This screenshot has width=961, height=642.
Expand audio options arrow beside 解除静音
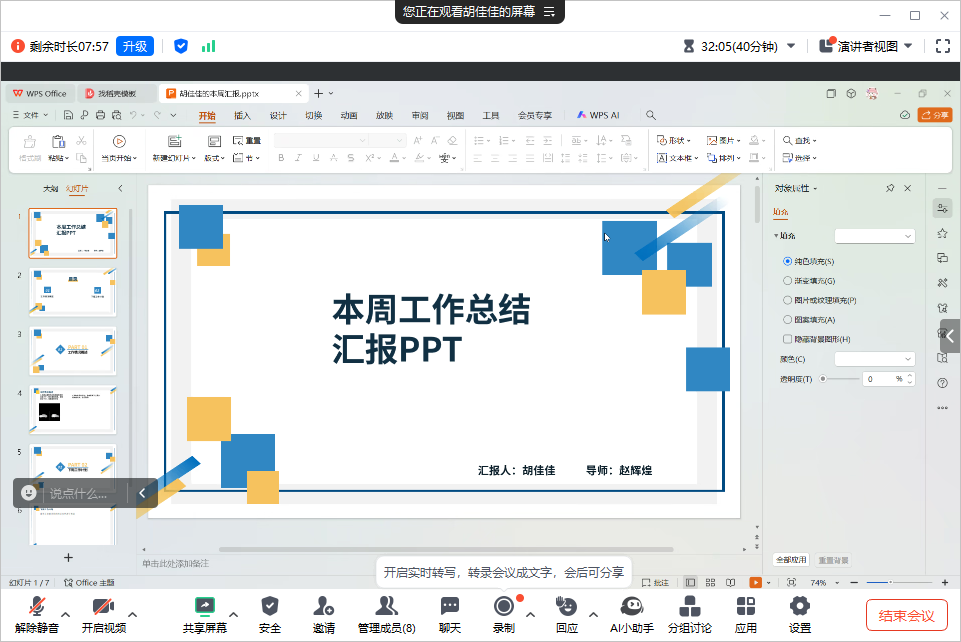pos(66,614)
